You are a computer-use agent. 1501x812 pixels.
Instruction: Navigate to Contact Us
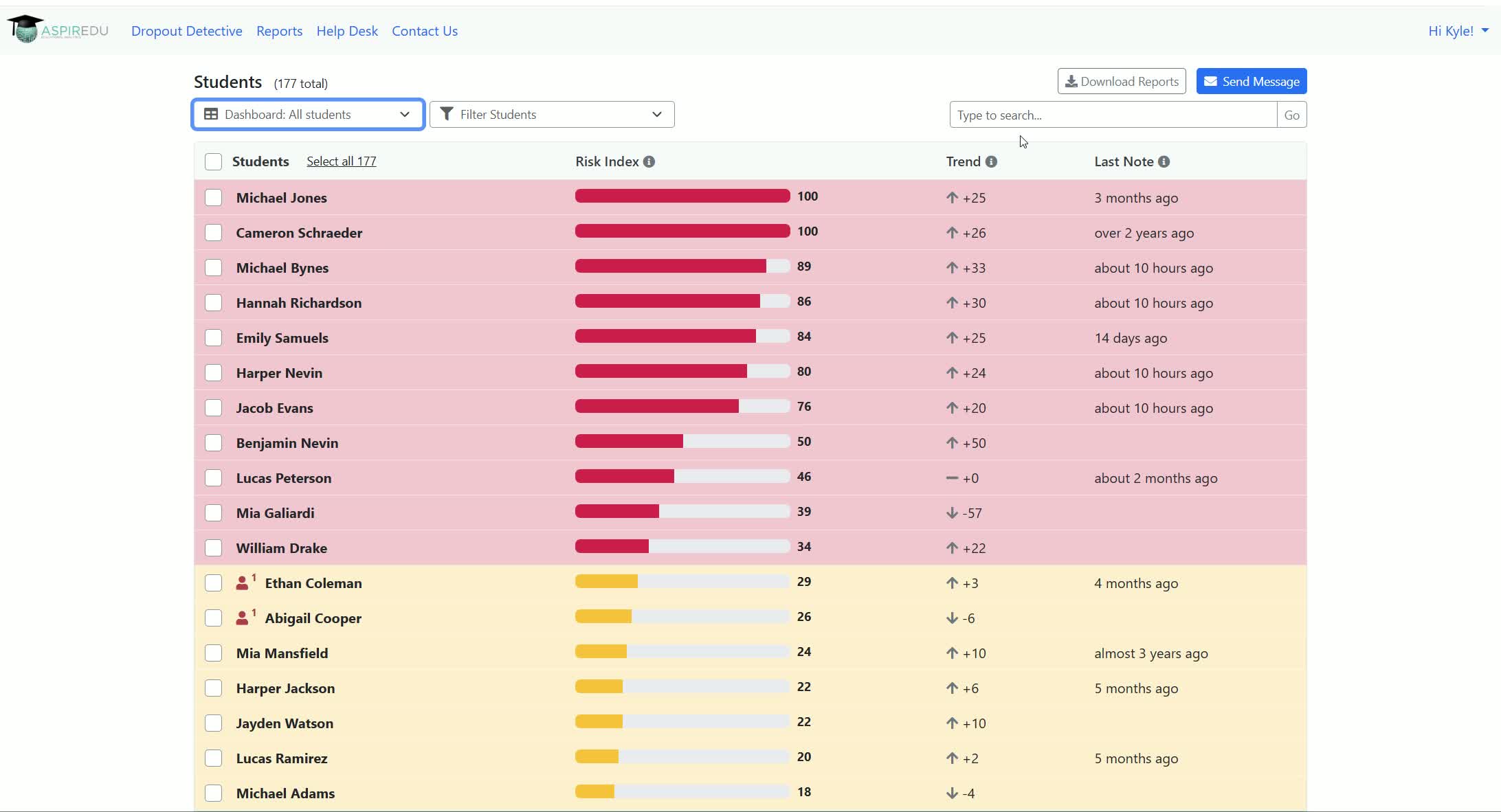[425, 31]
